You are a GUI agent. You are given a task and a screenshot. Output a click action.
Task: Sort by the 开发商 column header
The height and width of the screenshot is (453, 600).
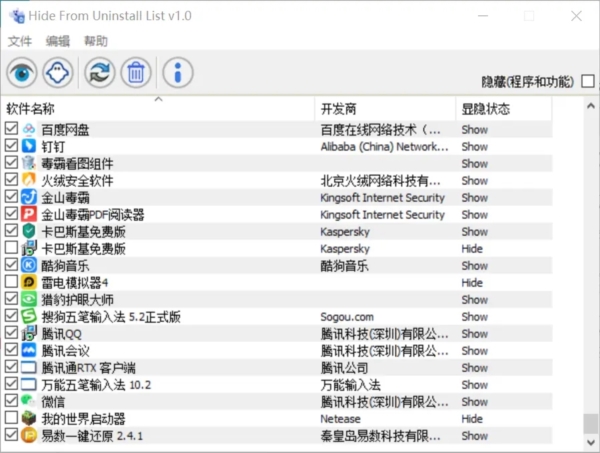385,109
